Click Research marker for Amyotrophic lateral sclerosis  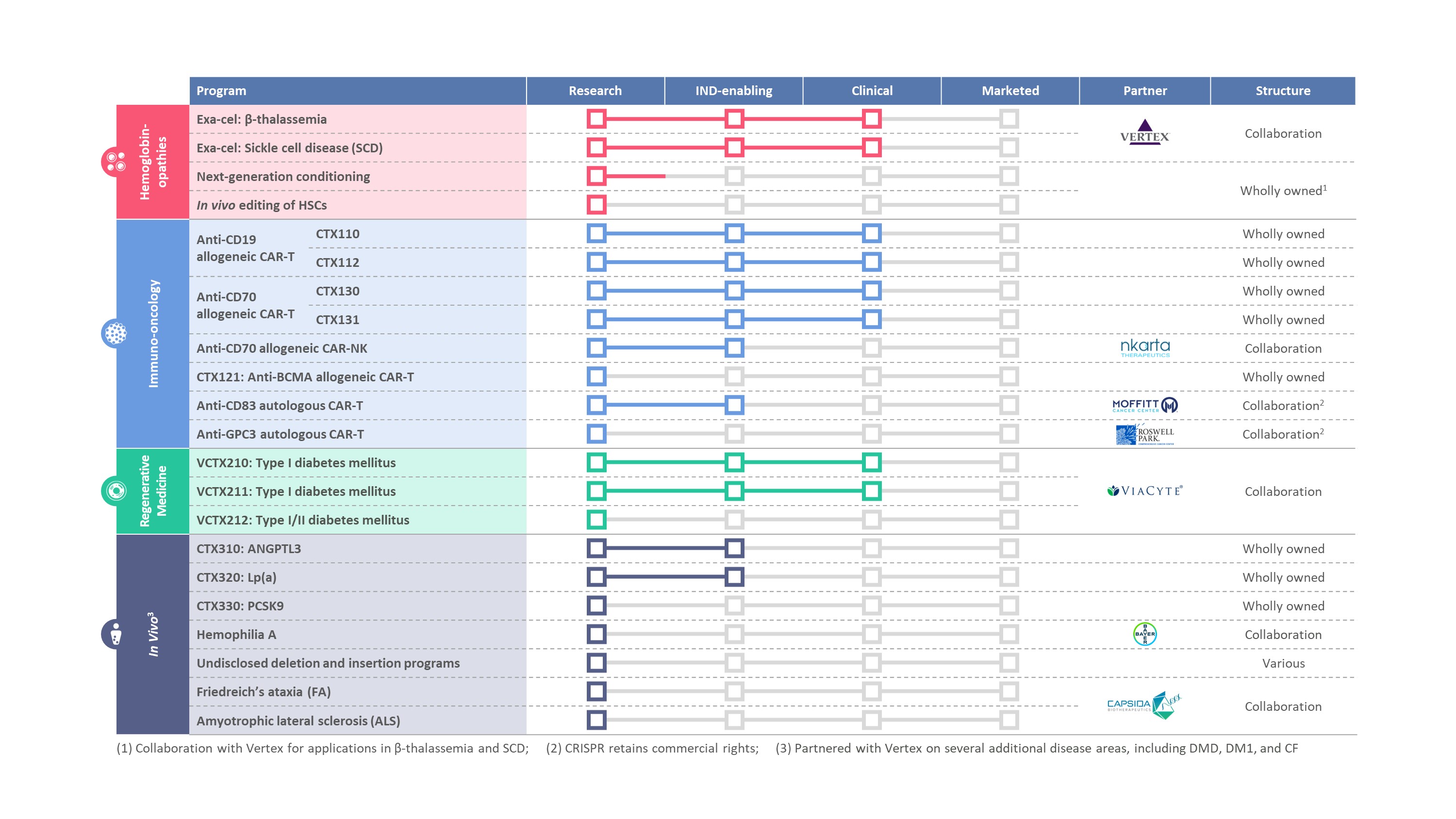point(596,720)
